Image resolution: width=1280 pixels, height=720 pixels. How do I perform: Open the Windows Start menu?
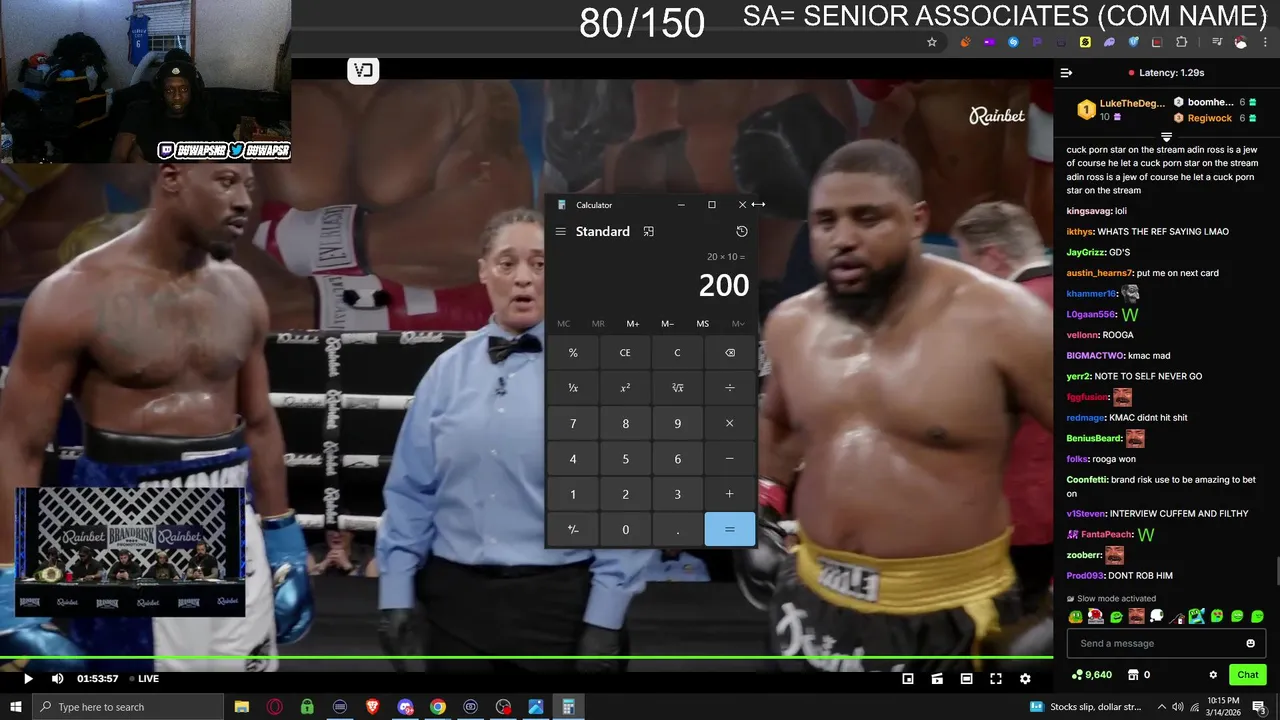click(17, 707)
